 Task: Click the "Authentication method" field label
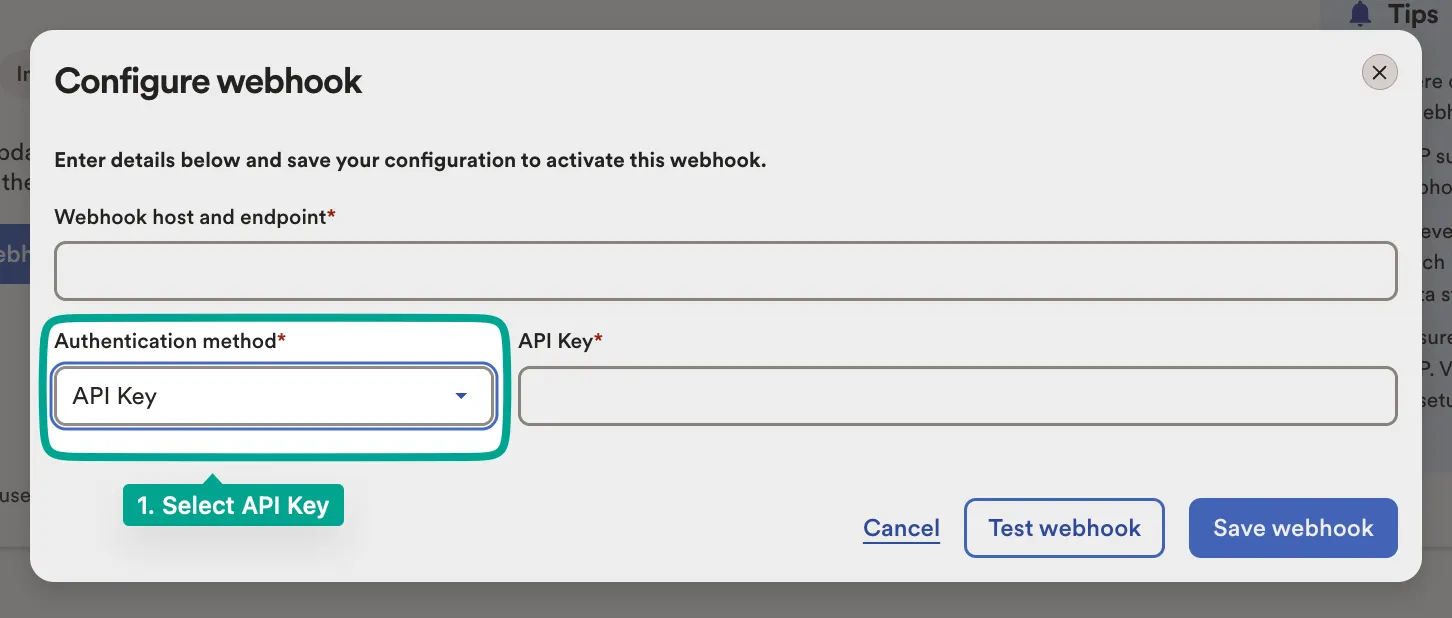(x=165, y=341)
